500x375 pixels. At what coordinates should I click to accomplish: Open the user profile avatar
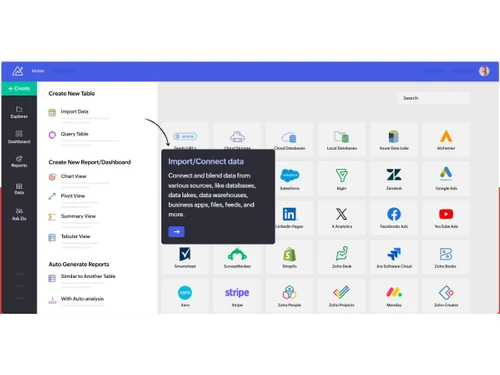(x=484, y=71)
